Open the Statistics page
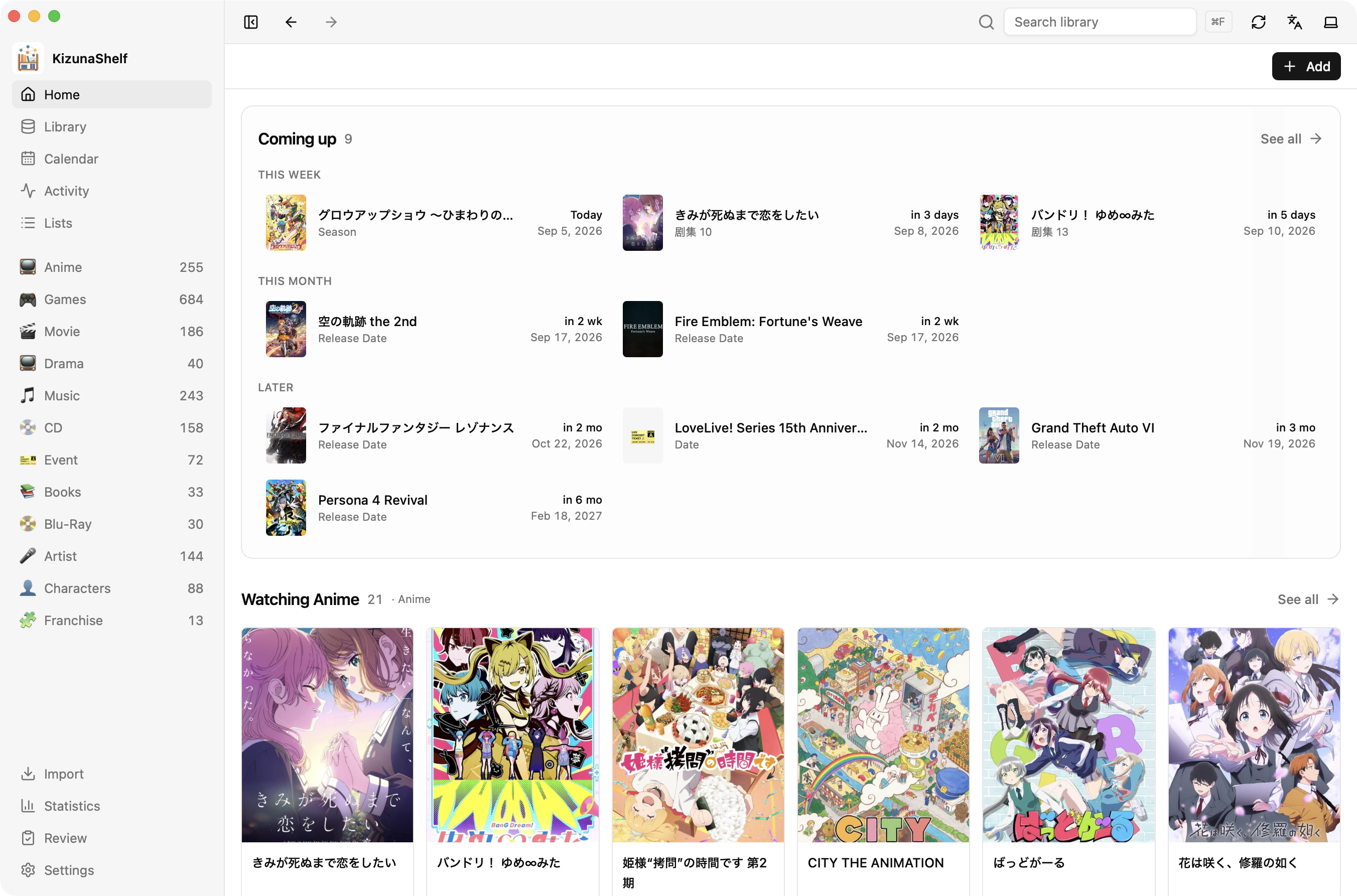Screen dimensions: 1357x896 pyautogui.click(x=112, y=806)
